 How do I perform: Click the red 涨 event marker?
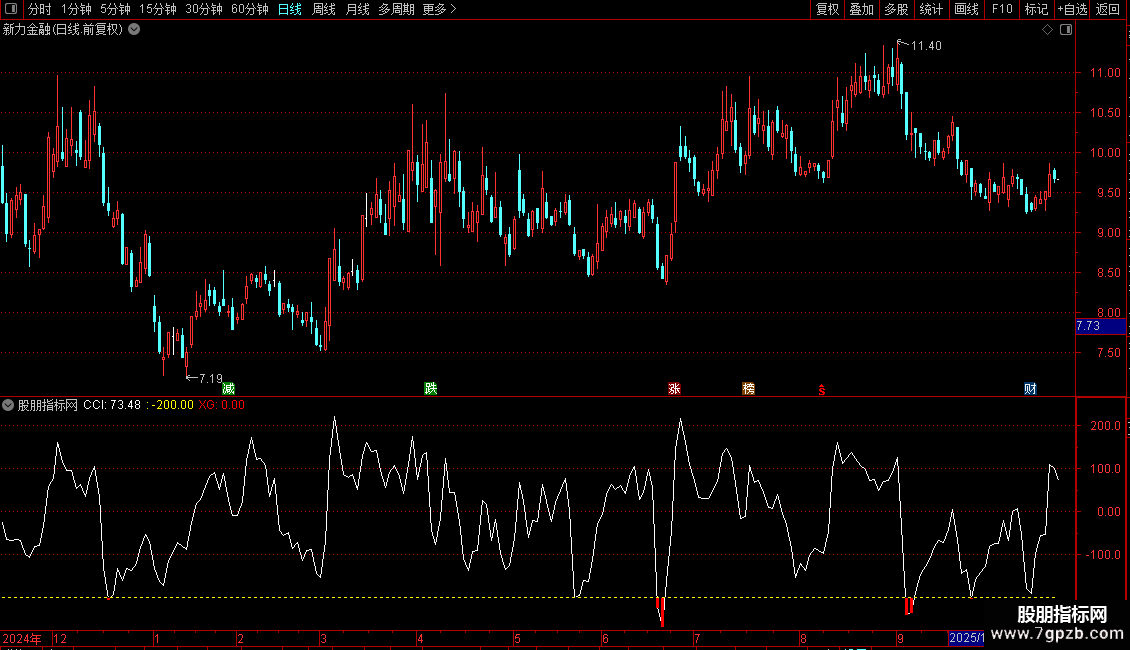pos(675,389)
